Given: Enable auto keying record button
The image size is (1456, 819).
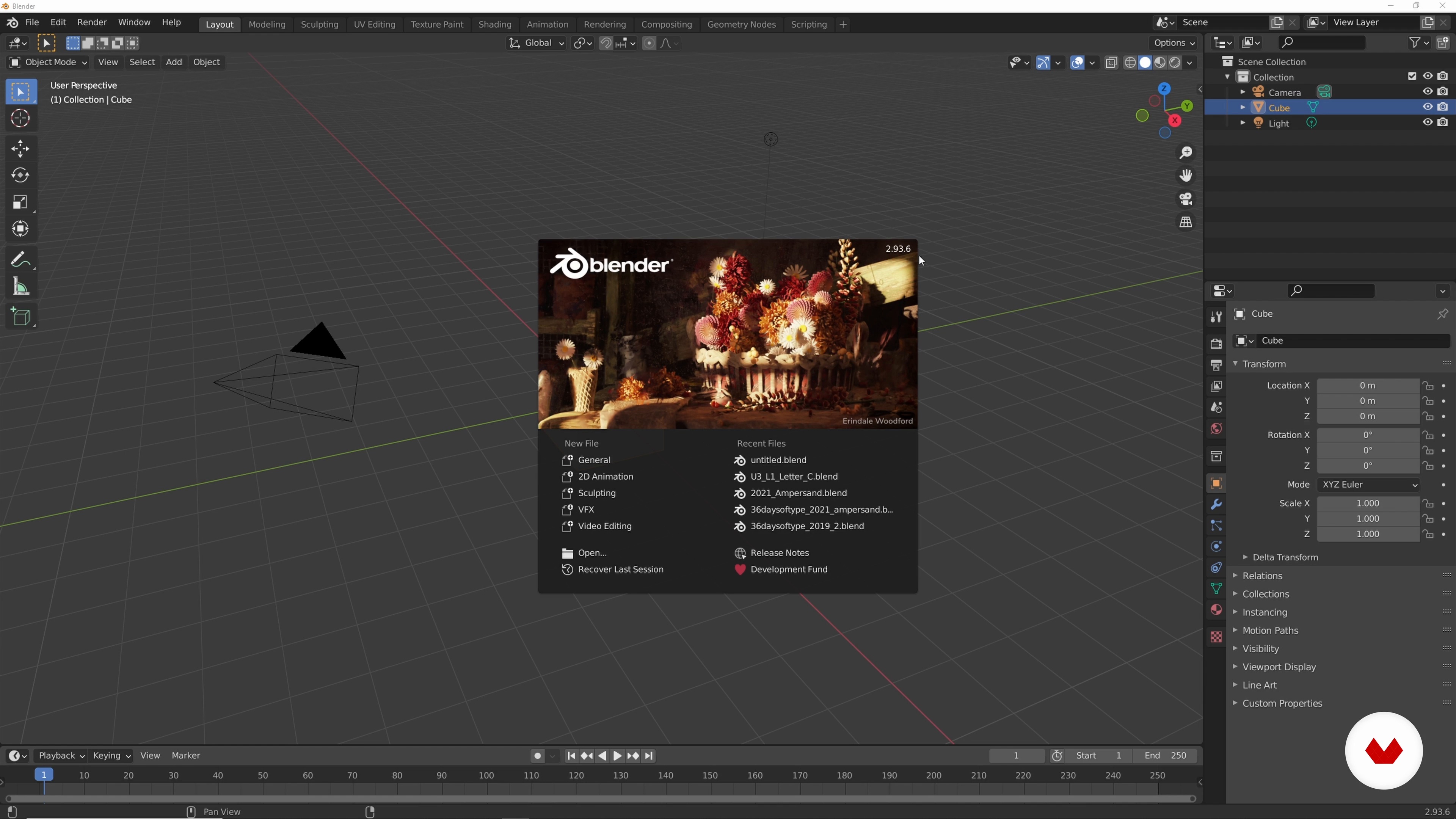Looking at the screenshot, I should click(537, 756).
